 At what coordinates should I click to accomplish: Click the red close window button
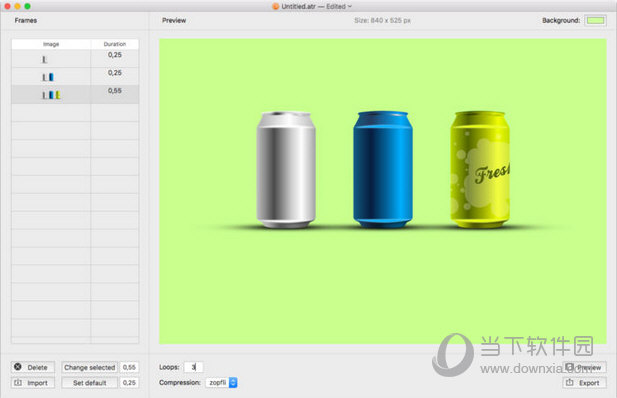pyautogui.click(x=7, y=6)
